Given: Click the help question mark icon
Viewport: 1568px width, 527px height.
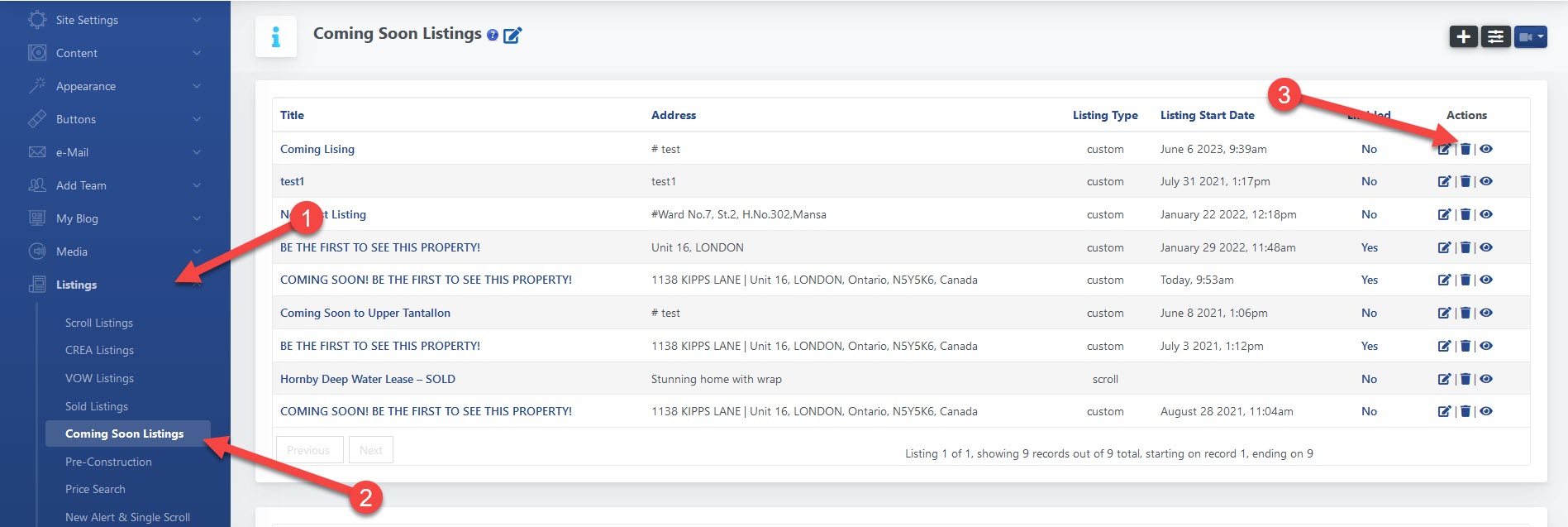Looking at the screenshot, I should [x=493, y=36].
